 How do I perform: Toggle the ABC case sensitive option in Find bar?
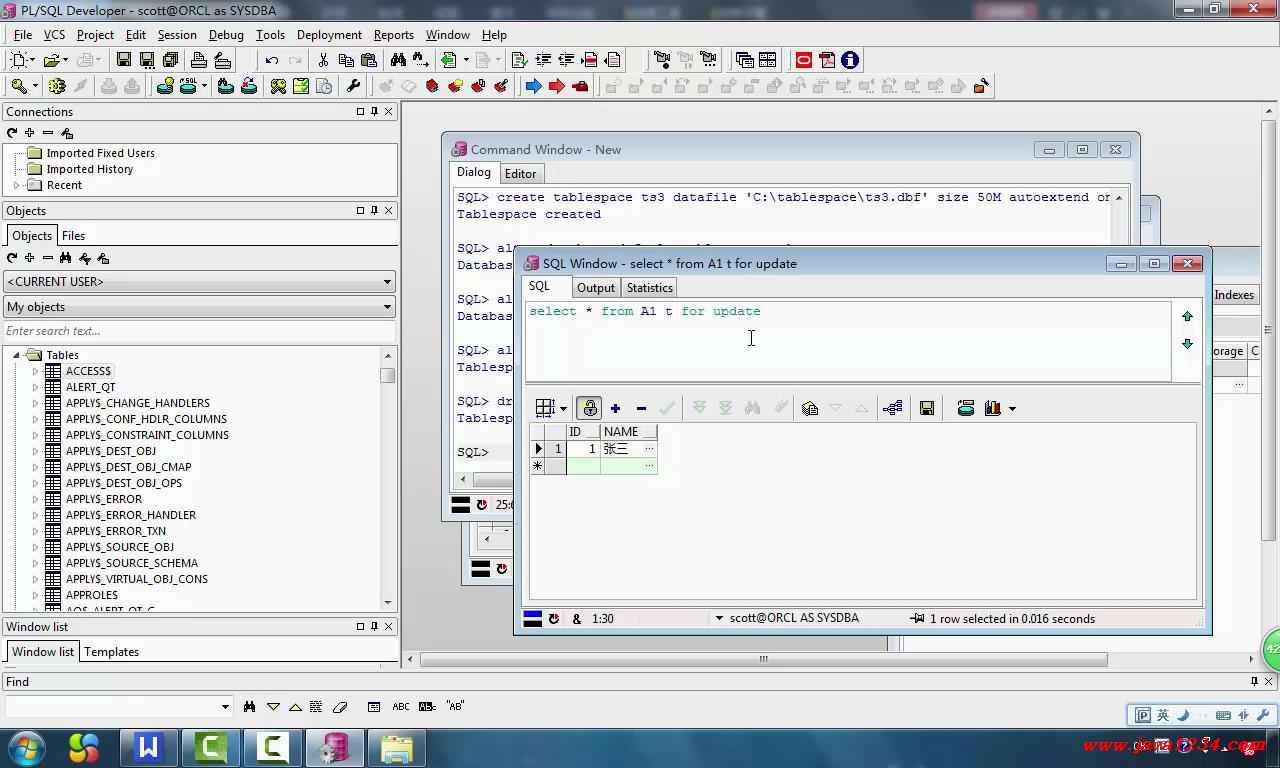click(401, 707)
